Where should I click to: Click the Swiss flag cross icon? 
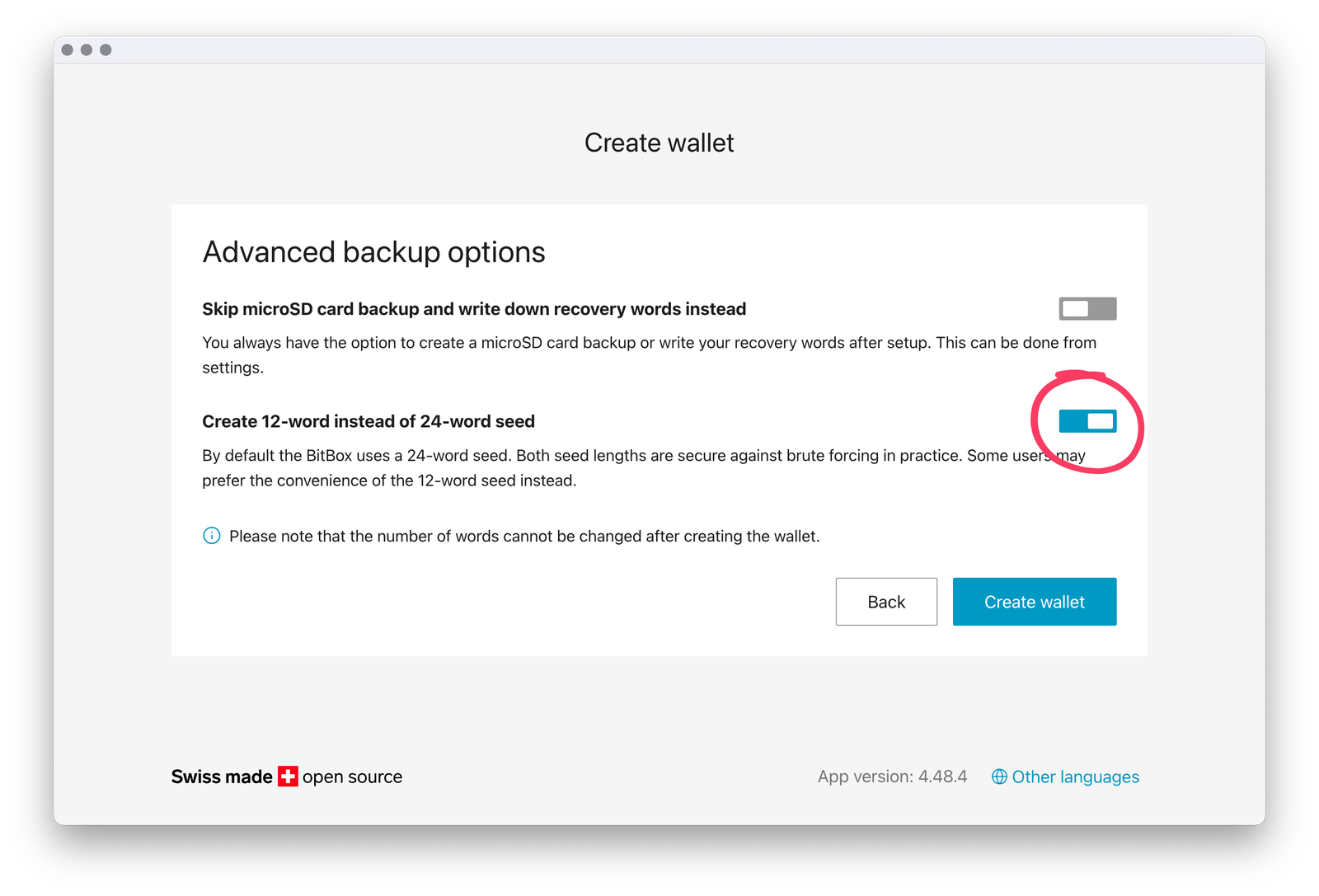pyautogui.click(x=288, y=776)
